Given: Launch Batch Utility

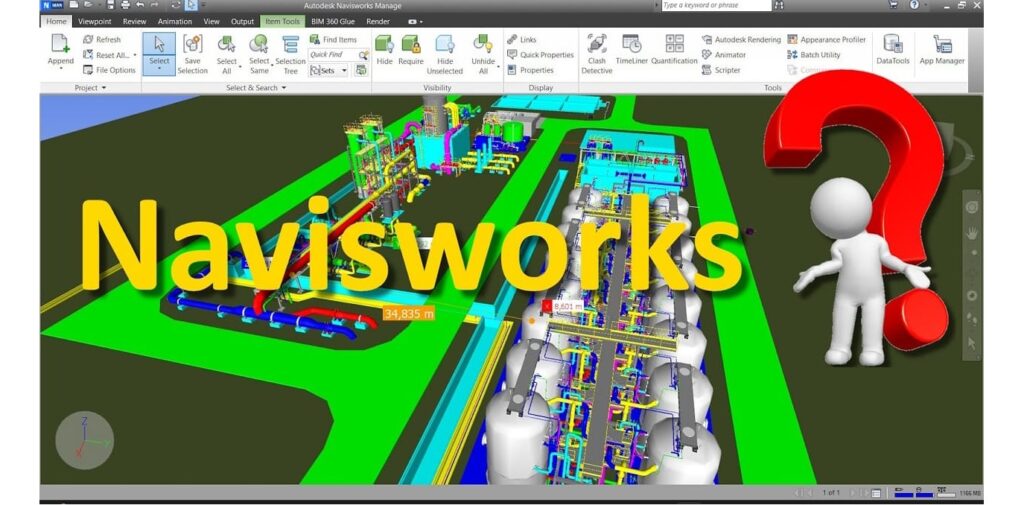Looking at the screenshot, I should coord(814,55).
